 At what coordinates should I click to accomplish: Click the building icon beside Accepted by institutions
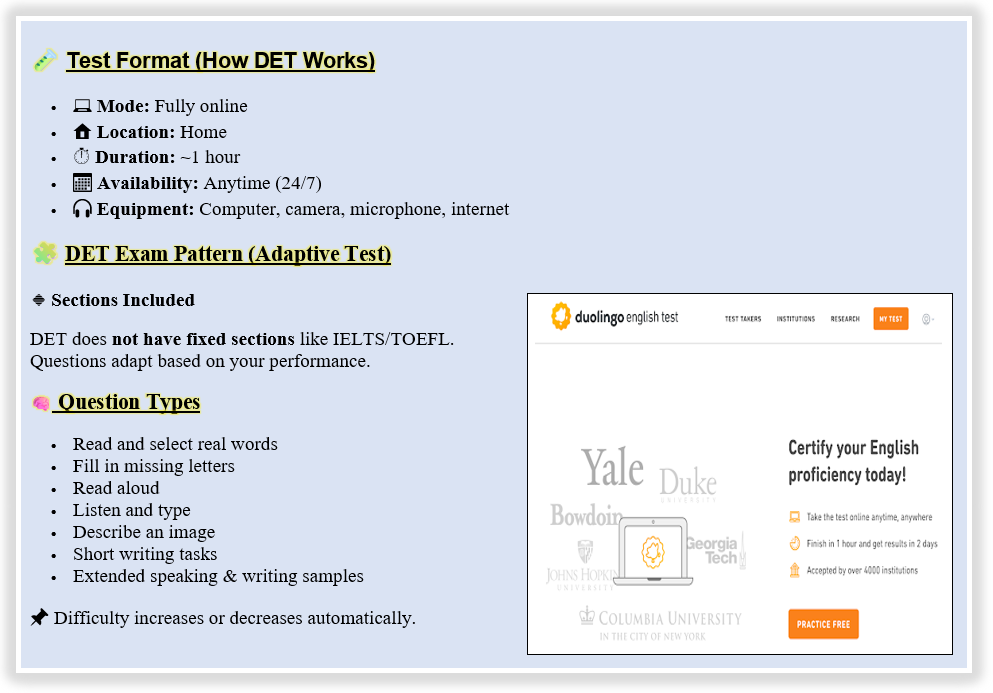tap(795, 570)
